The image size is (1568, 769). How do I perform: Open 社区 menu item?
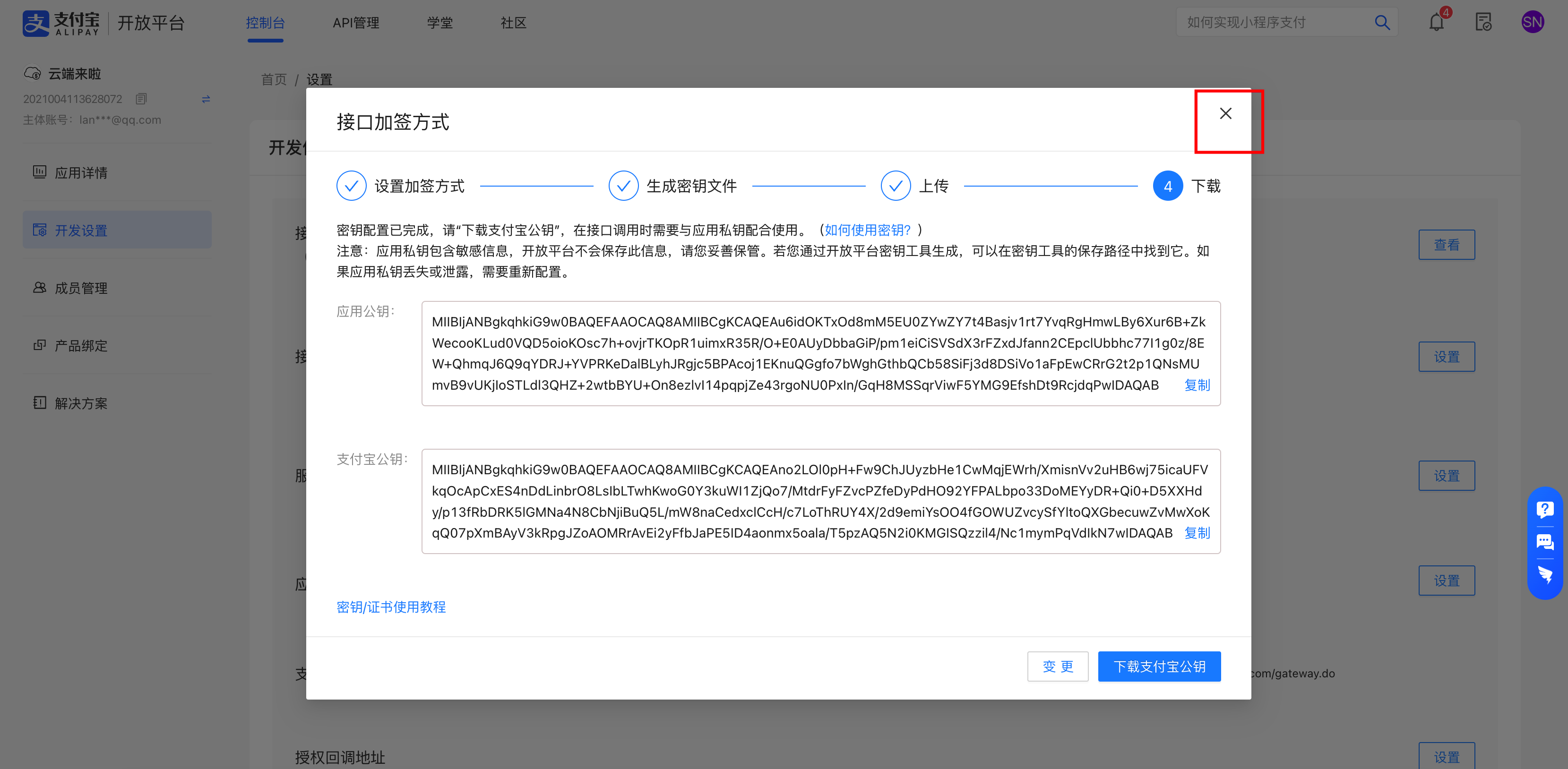tap(513, 23)
